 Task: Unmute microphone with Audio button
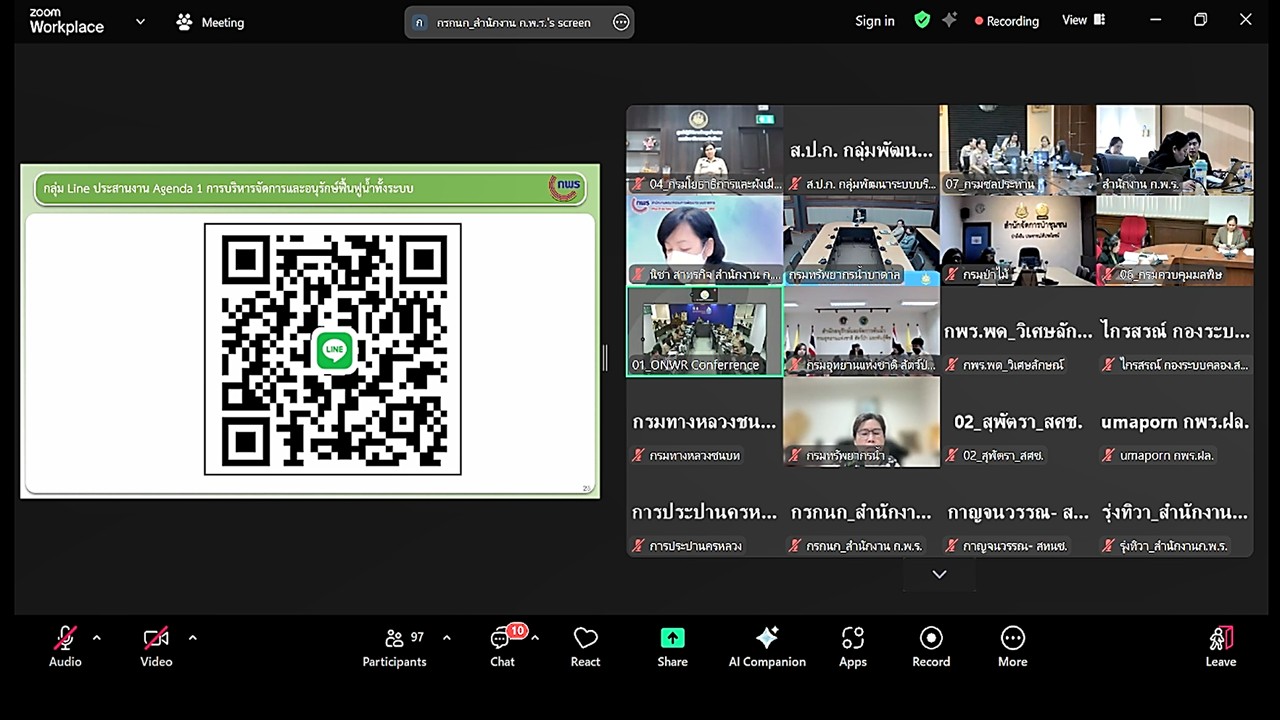(x=65, y=646)
